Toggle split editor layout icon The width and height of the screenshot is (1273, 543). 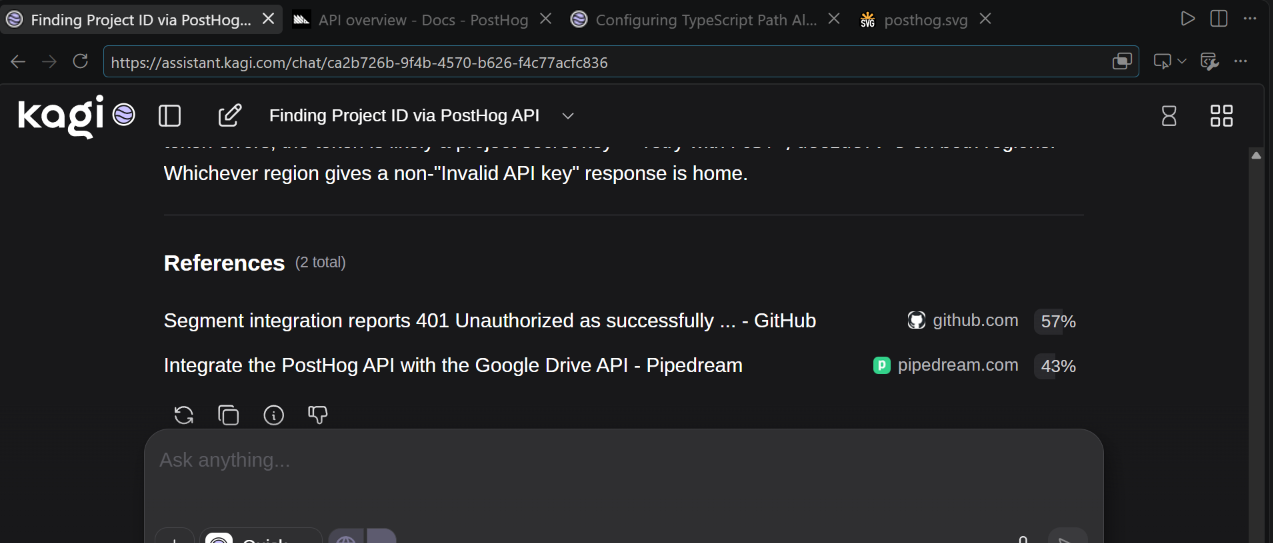[1218, 19]
